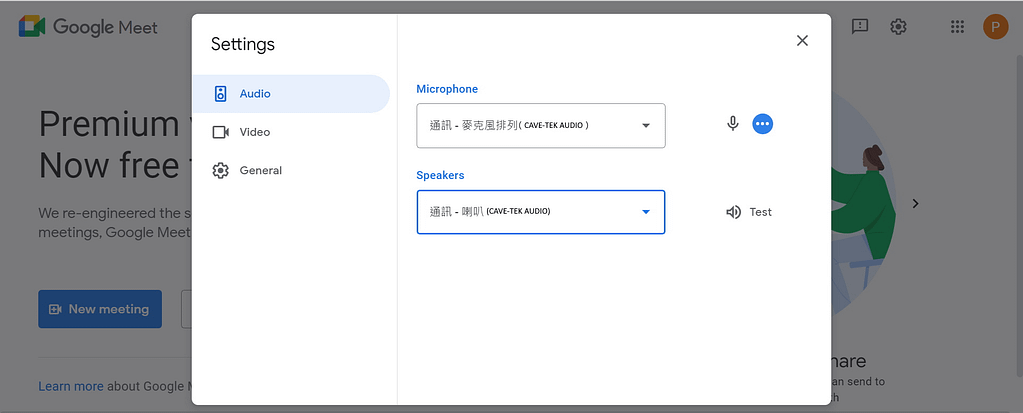This screenshot has height=413, width=1023.
Task: Click the Speakers label text
Action: pos(440,176)
